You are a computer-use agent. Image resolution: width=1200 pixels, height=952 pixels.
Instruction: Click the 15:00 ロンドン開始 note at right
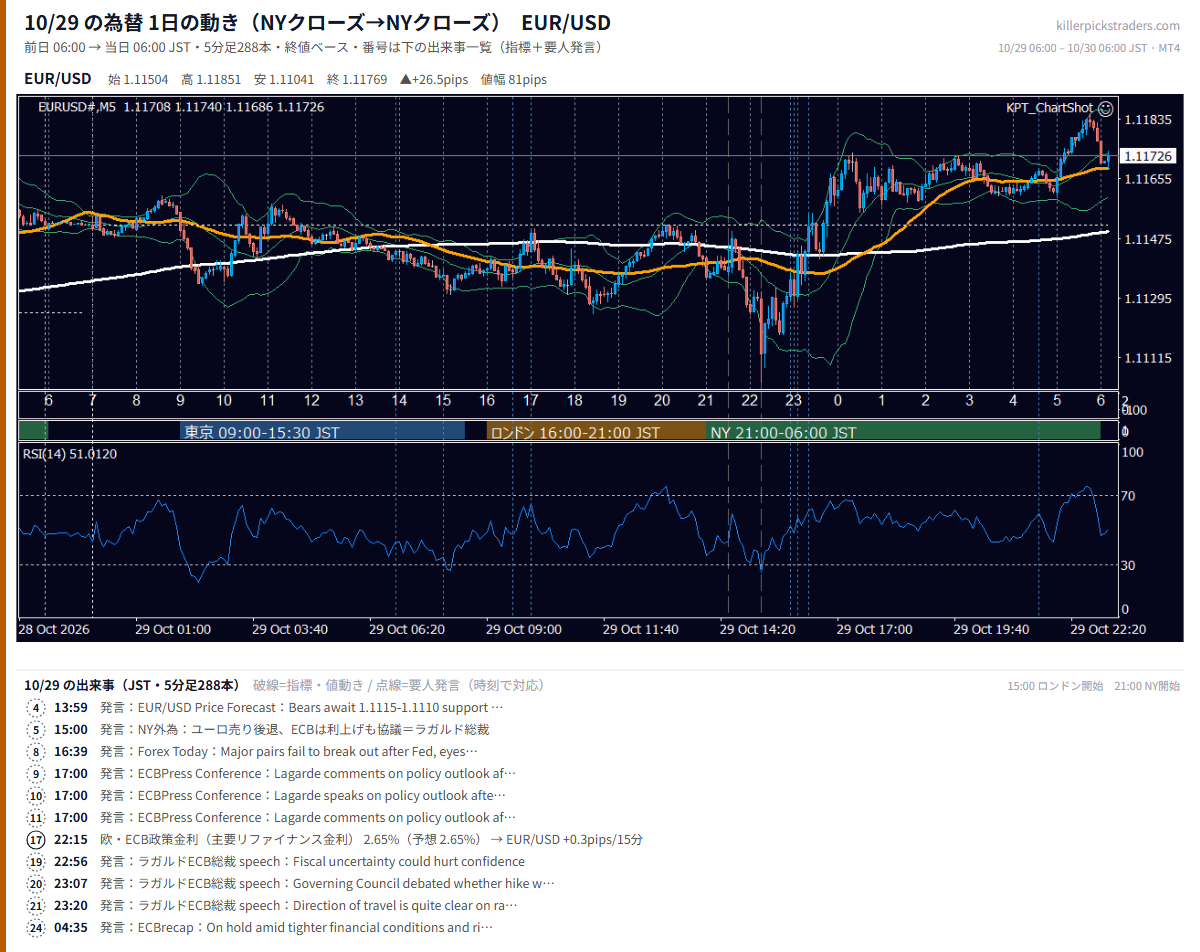click(x=1055, y=686)
